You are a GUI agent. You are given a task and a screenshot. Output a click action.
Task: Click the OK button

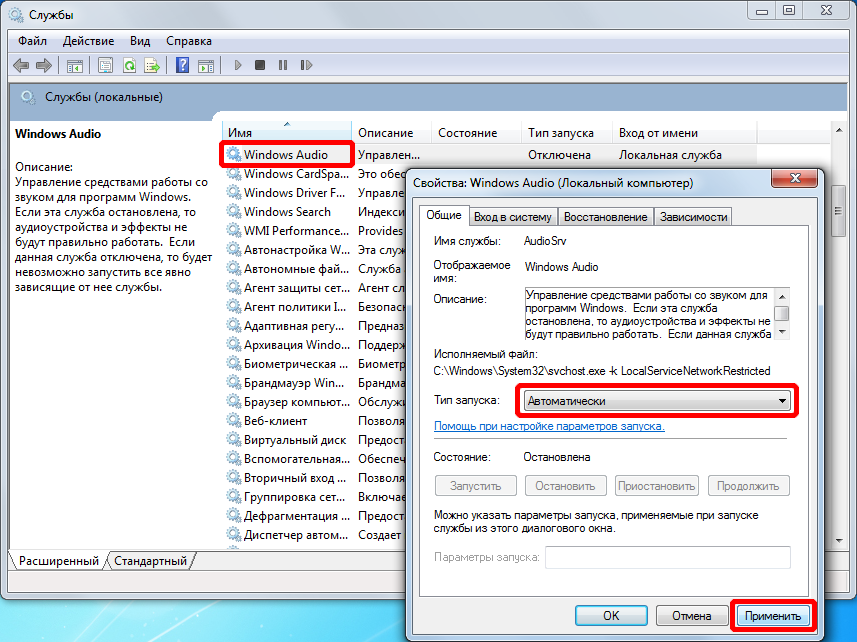611,616
